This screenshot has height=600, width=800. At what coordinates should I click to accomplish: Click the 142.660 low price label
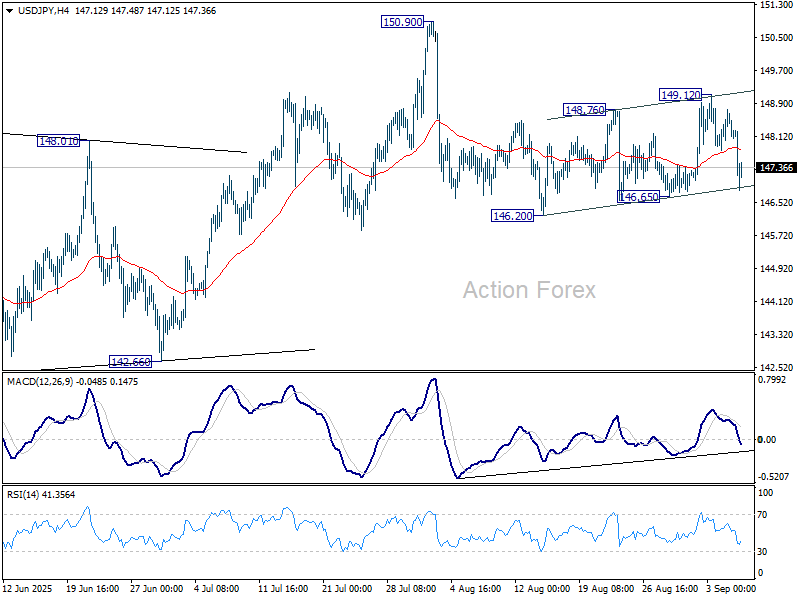pyautogui.click(x=130, y=362)
